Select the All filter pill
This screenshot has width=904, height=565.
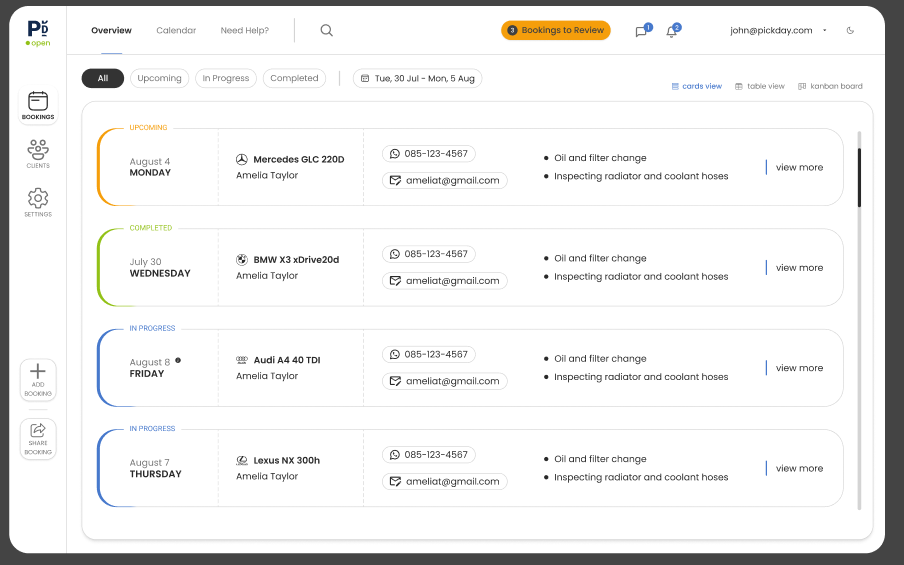tap(103, 78)
